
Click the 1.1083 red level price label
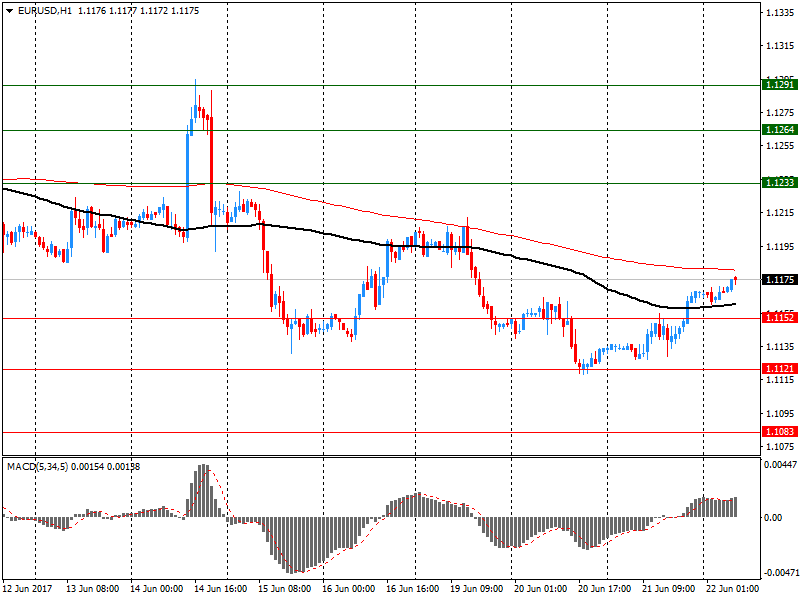[780, 432]
